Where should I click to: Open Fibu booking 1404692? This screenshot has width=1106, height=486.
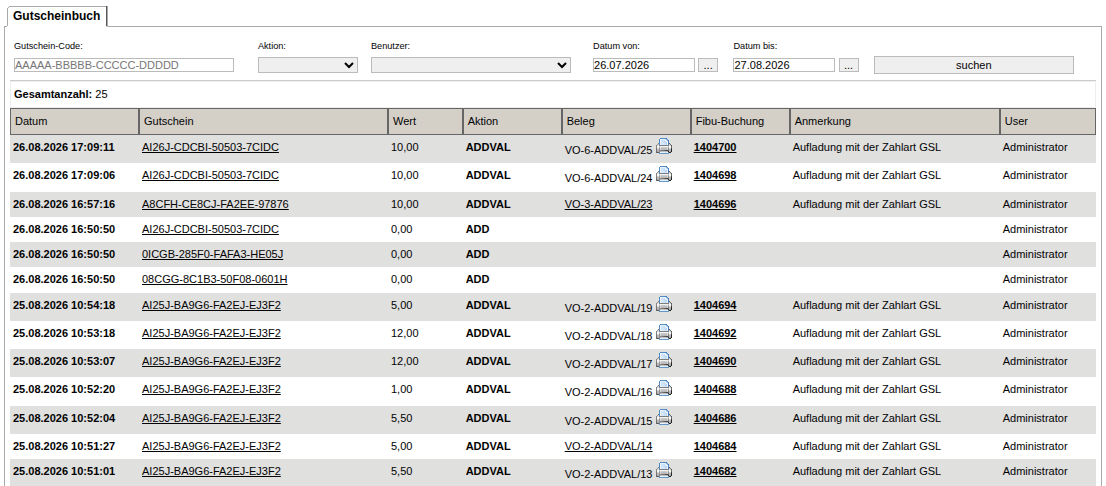point(715,333)
